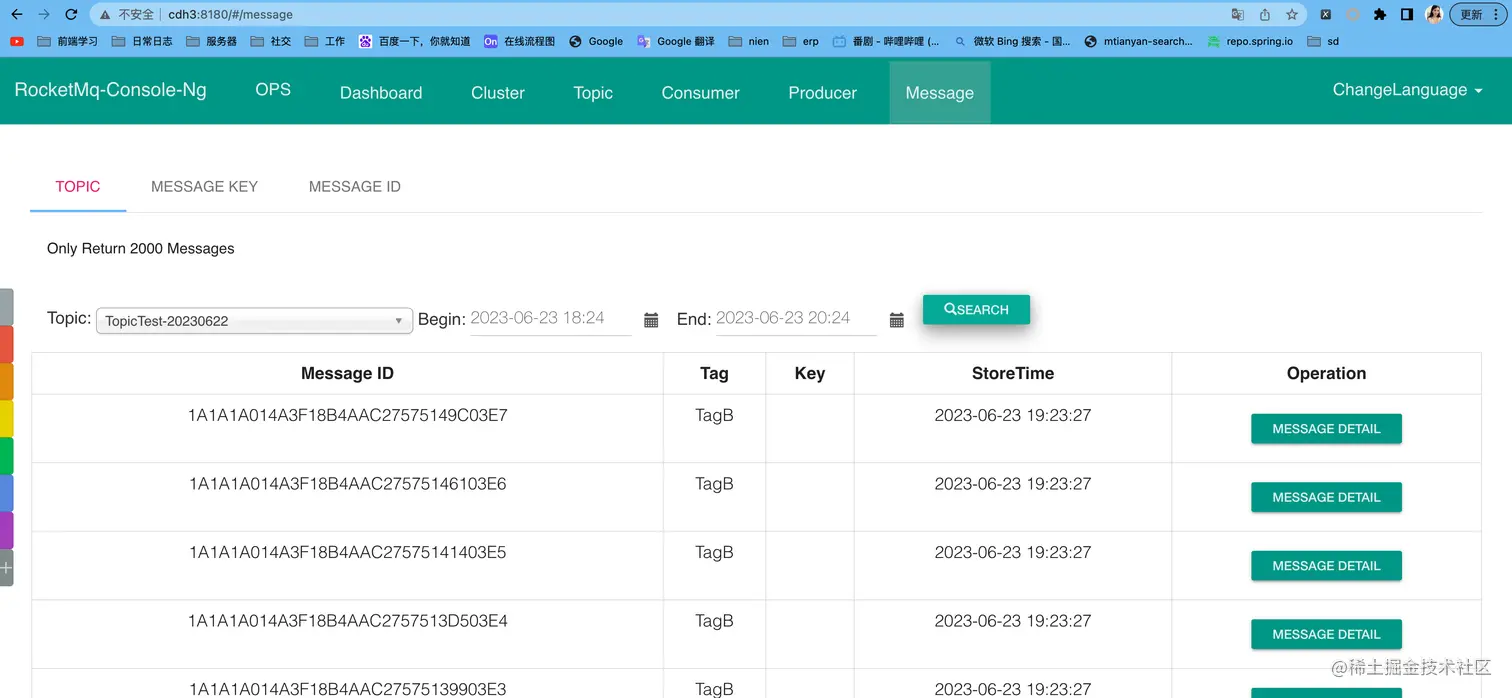Viewport: 1512px width, 698px height.
Task: Click message ID 1A1A1A014A3F18B4AAC27575141403E5
Action: click(348, 552)
